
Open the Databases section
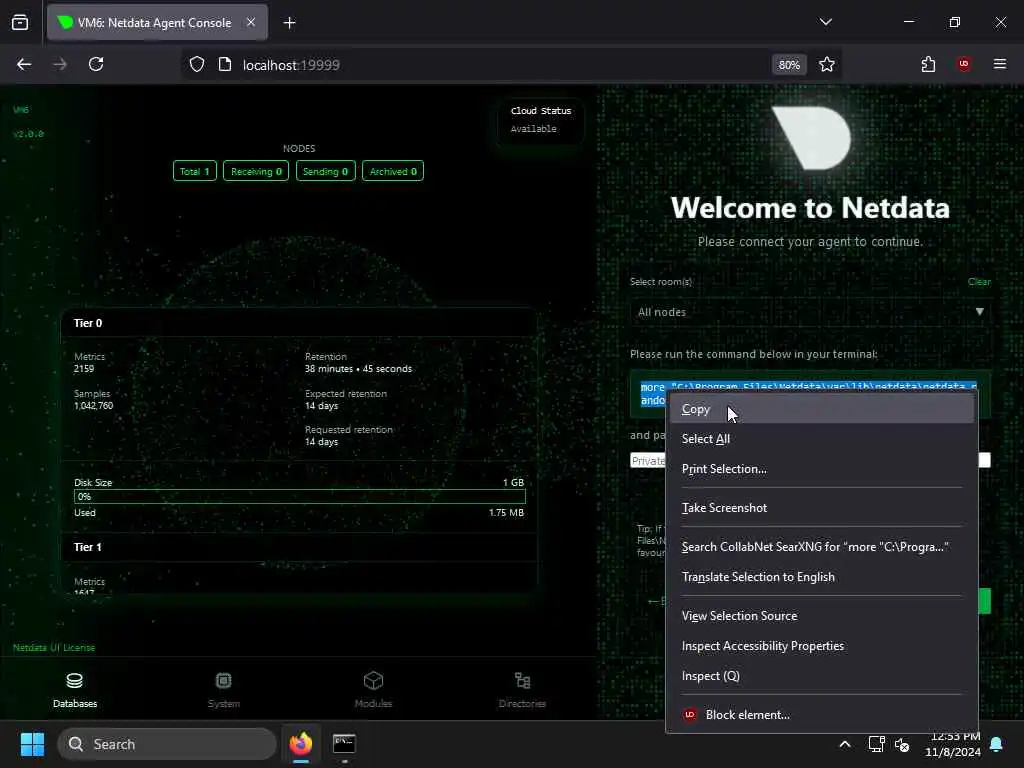click(74, 690)
